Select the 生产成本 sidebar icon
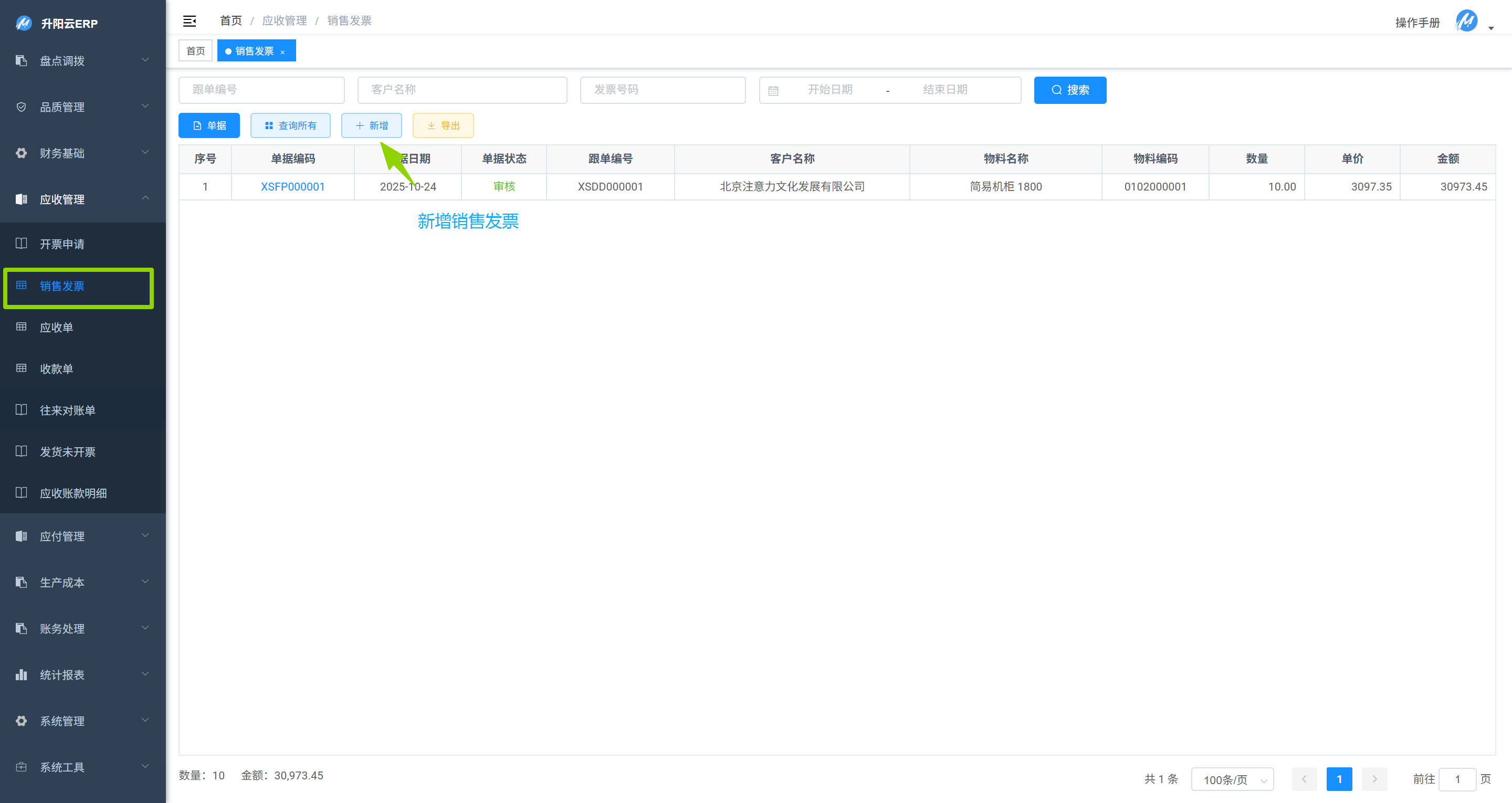 tap(21, 582)
